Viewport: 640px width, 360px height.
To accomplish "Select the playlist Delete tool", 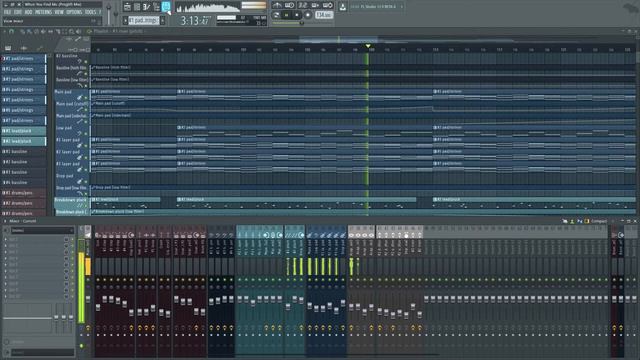I will click(x=36, y=31).
